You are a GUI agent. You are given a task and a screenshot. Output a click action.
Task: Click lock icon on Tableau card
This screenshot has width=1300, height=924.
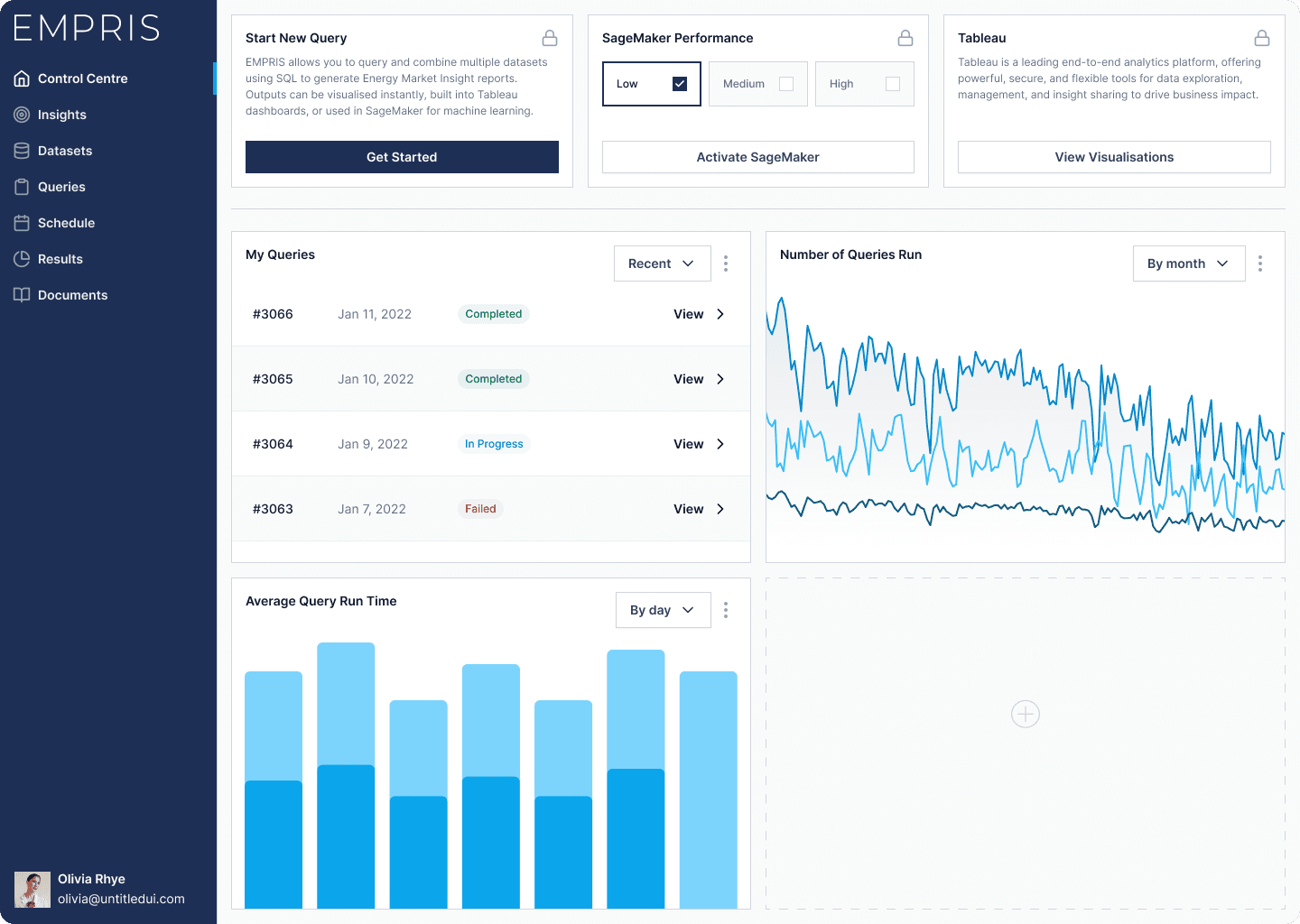tap(1262, 38)
